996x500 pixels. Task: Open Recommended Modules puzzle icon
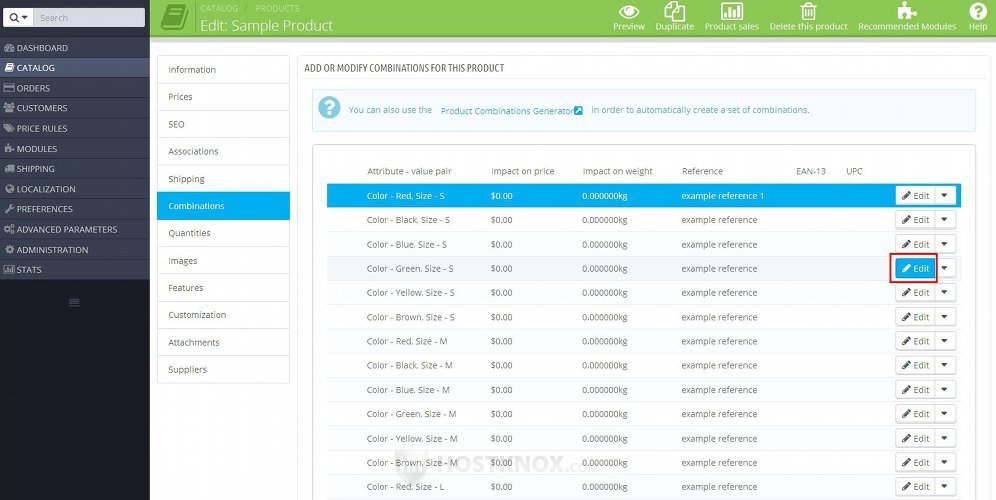[906, 12]
